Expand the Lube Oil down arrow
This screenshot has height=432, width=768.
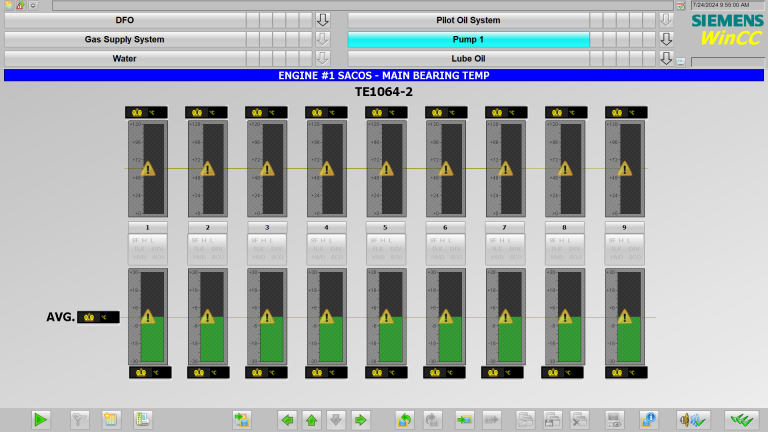coord(666,58)
